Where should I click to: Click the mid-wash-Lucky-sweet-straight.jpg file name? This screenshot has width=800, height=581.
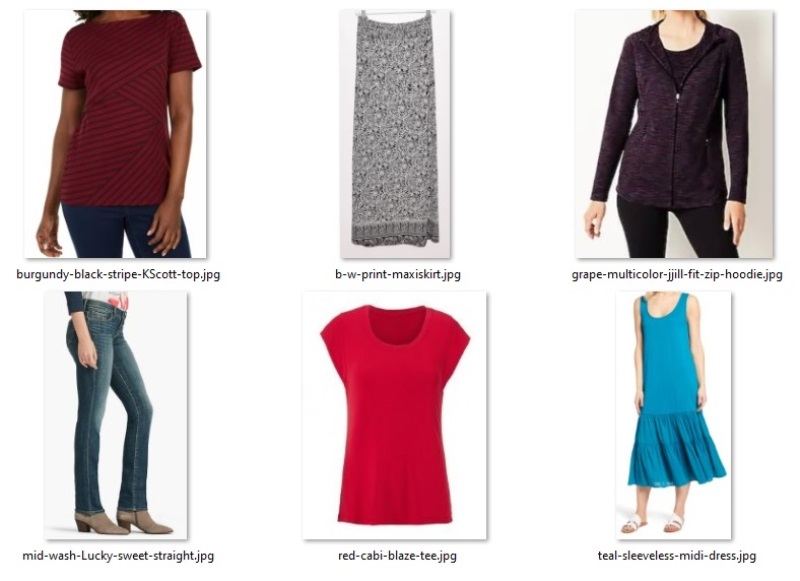(x=118, y=555)
